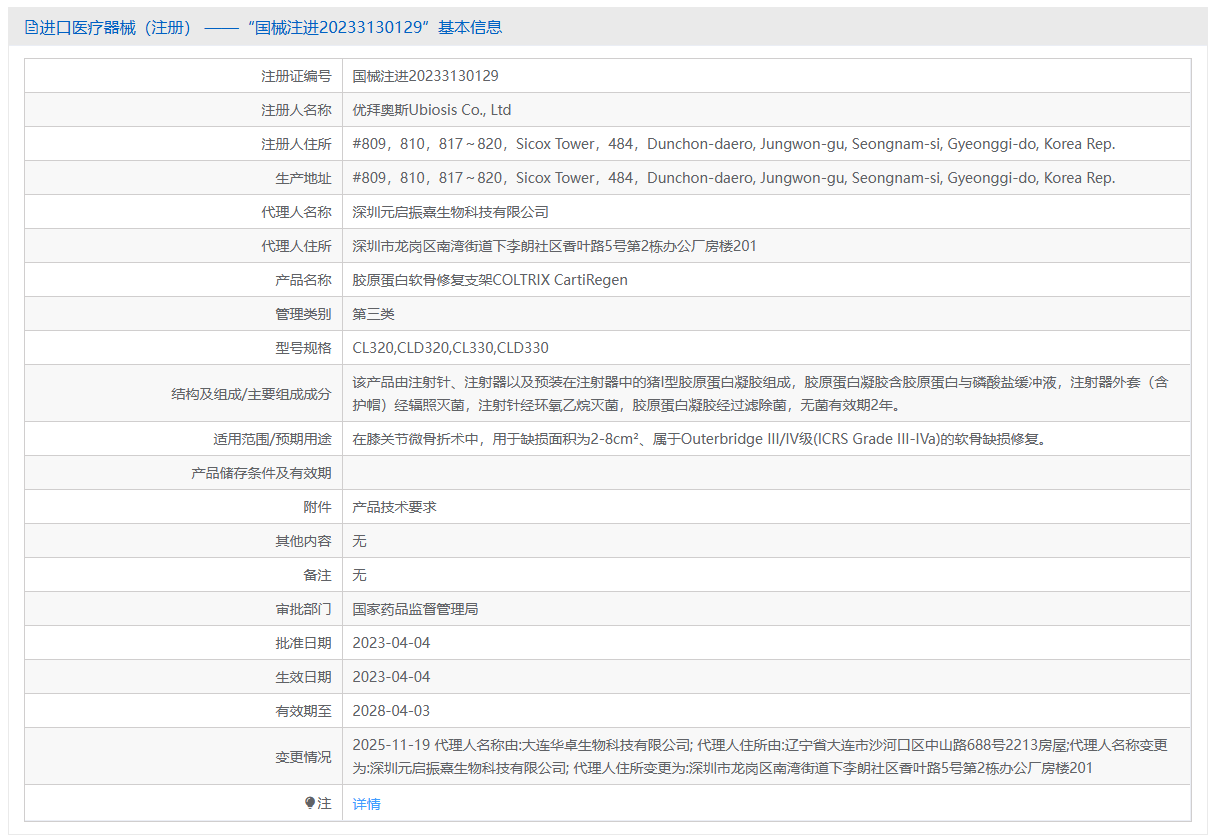Click the 代理人住所 address in 深圳市龙岗区

pyautogui.click(x=555, y=246)
